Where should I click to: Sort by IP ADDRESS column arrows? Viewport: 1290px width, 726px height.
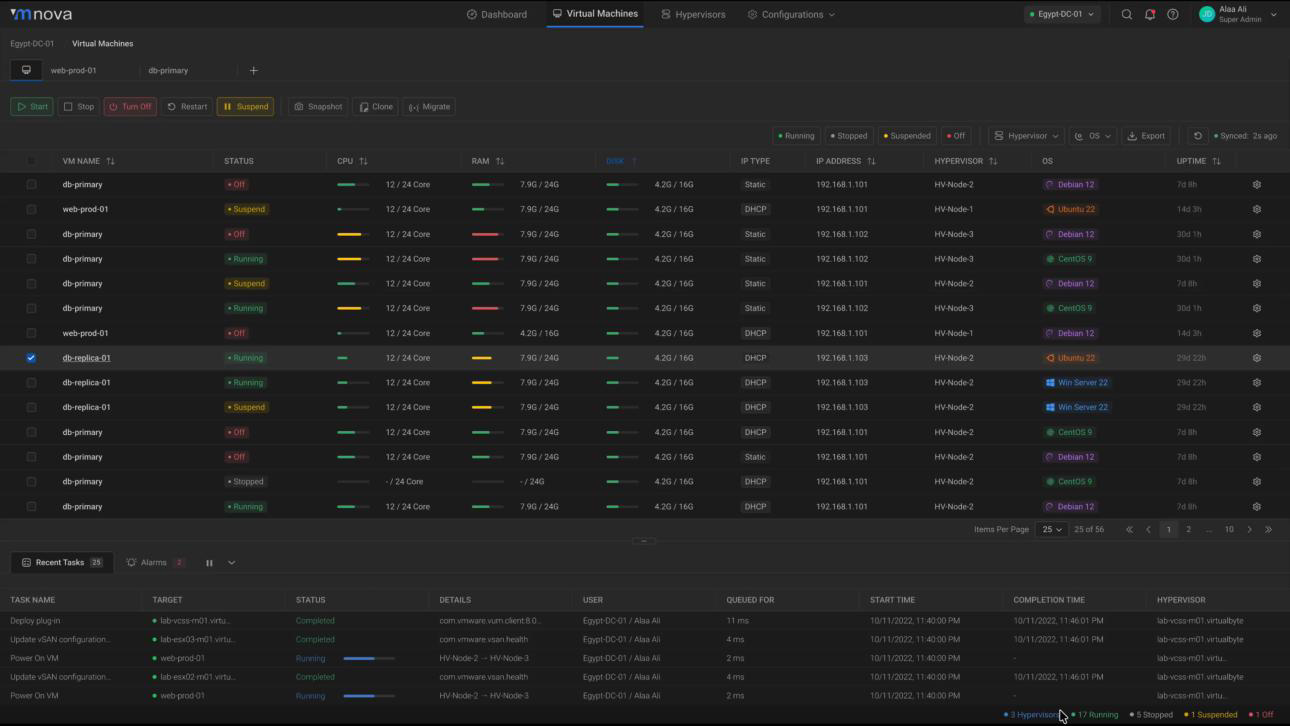point(871,161)
